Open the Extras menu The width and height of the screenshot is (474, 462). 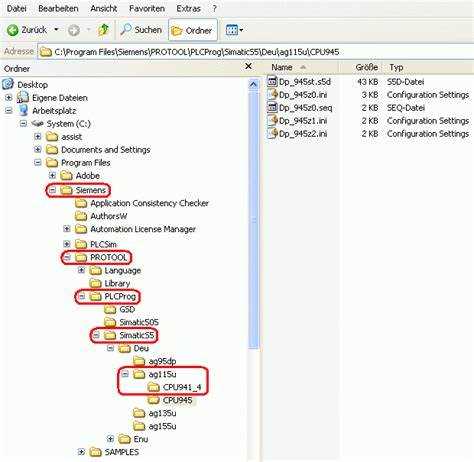[188, 8]
